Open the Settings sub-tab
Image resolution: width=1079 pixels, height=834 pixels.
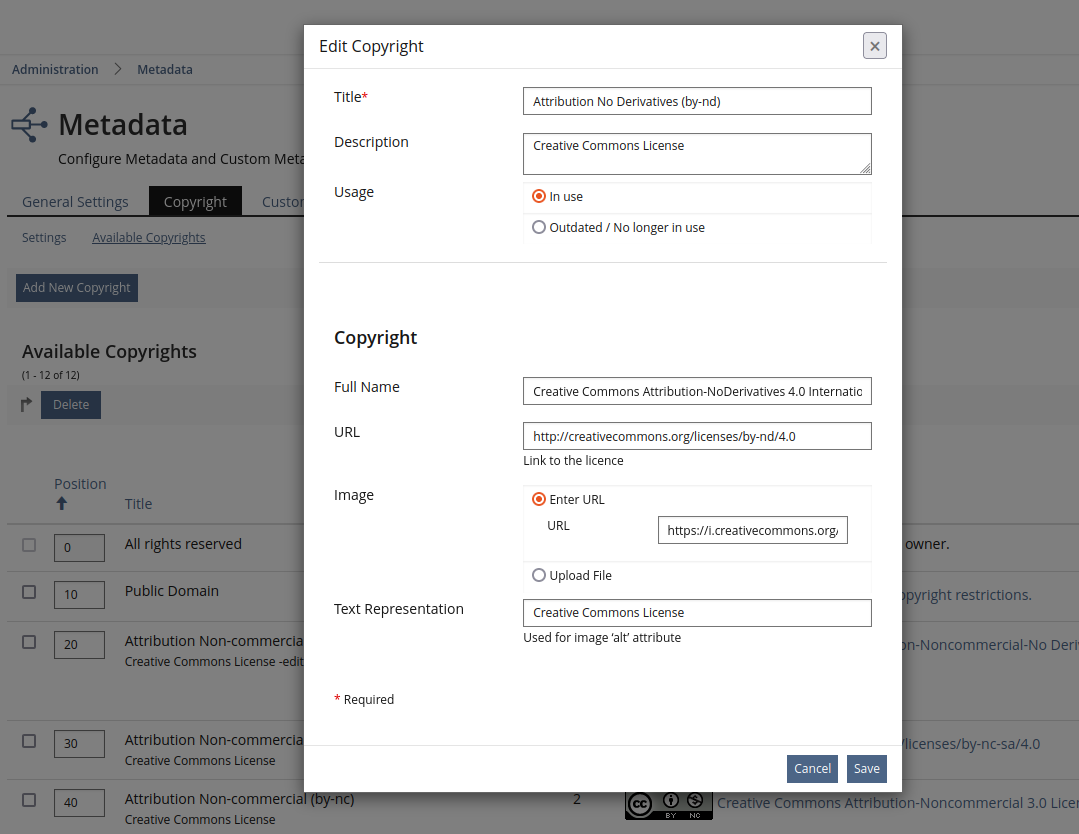44,237
